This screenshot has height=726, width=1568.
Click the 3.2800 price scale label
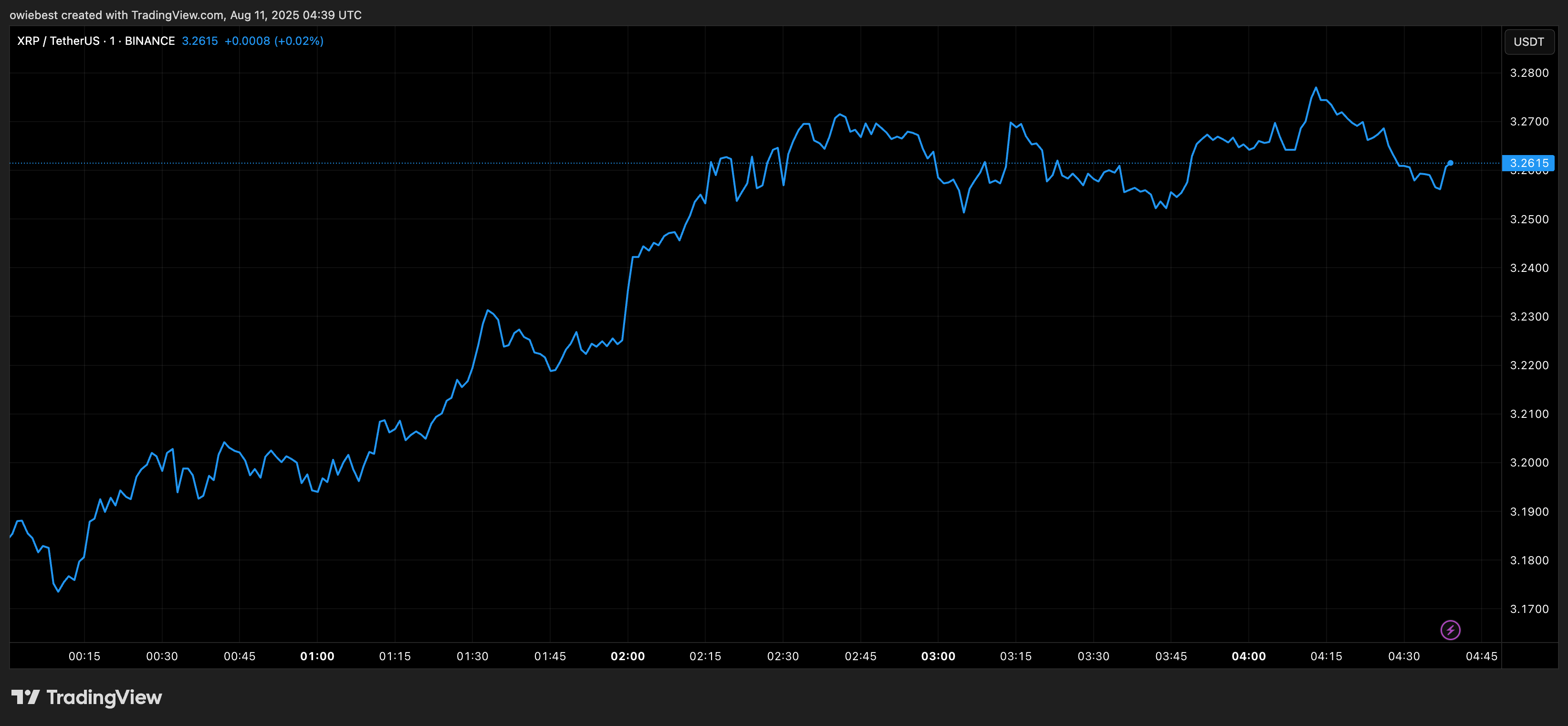(x=1529, y=73)
